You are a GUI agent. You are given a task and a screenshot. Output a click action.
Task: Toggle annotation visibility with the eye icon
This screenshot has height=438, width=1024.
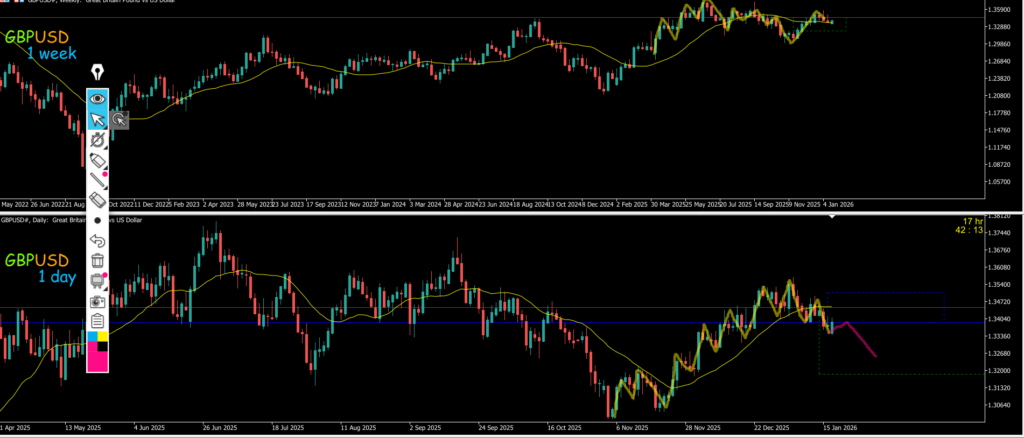point(97,98)
